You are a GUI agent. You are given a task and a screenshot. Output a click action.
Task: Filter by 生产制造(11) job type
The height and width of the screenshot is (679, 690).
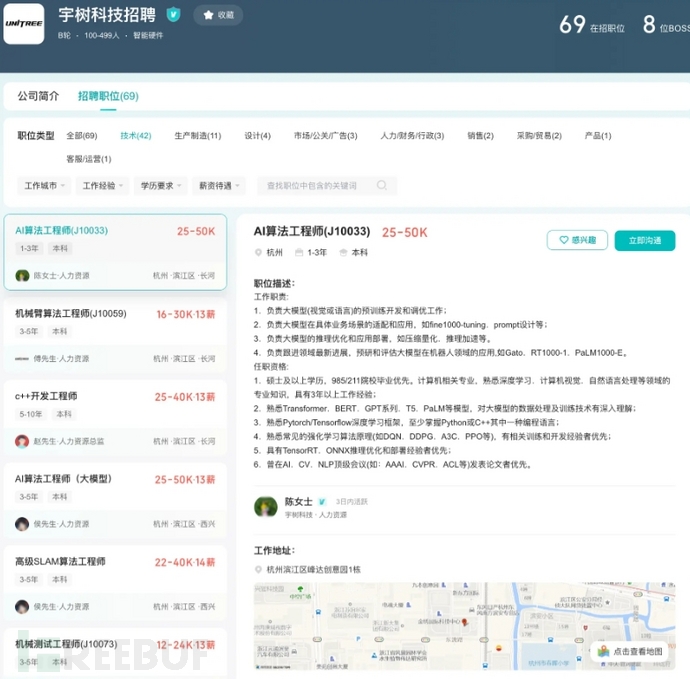pyautogui.click(x=198, y=136)
